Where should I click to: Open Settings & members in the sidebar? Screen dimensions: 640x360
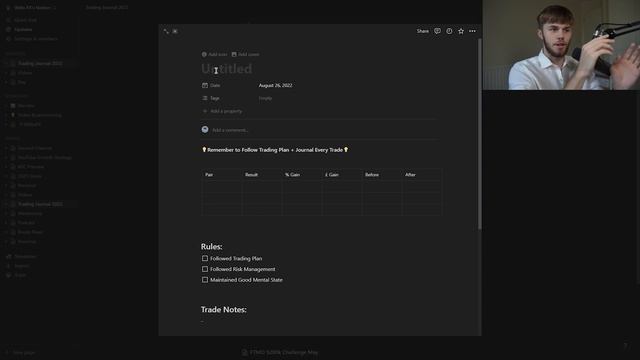tap(36, 39)
